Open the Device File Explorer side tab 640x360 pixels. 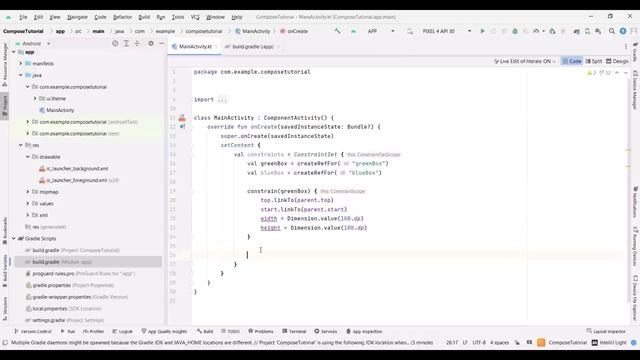[x=635, y=298]
